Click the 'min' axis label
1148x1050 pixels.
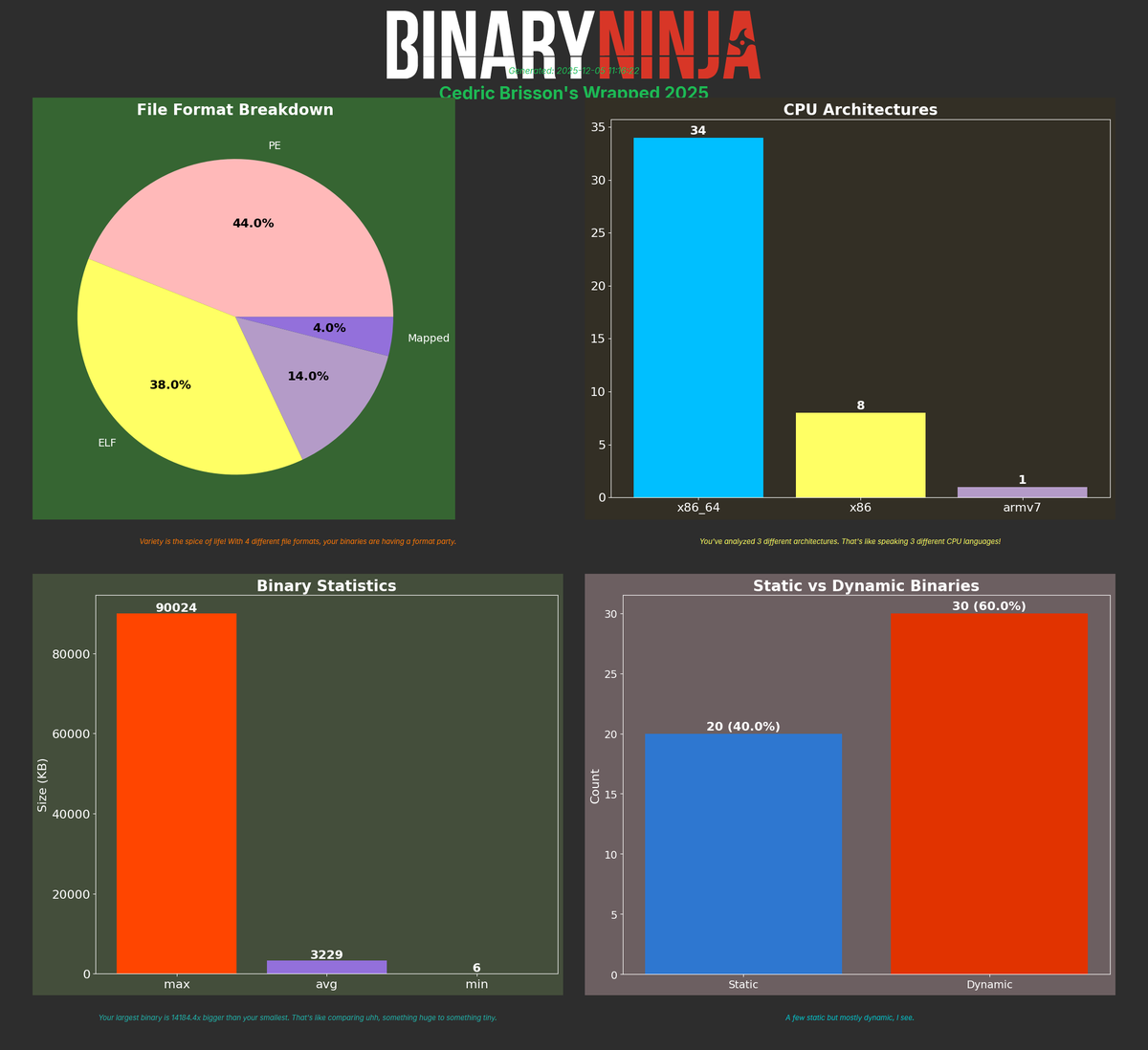[476, 984]
